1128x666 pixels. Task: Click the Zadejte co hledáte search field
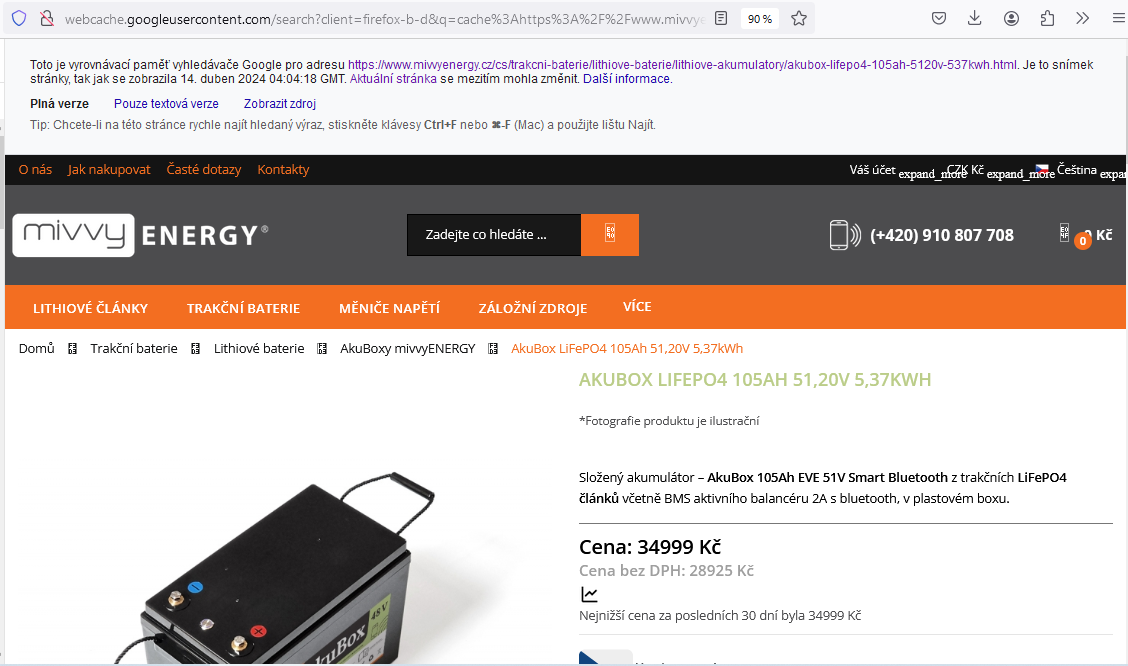tap(494, 234)
